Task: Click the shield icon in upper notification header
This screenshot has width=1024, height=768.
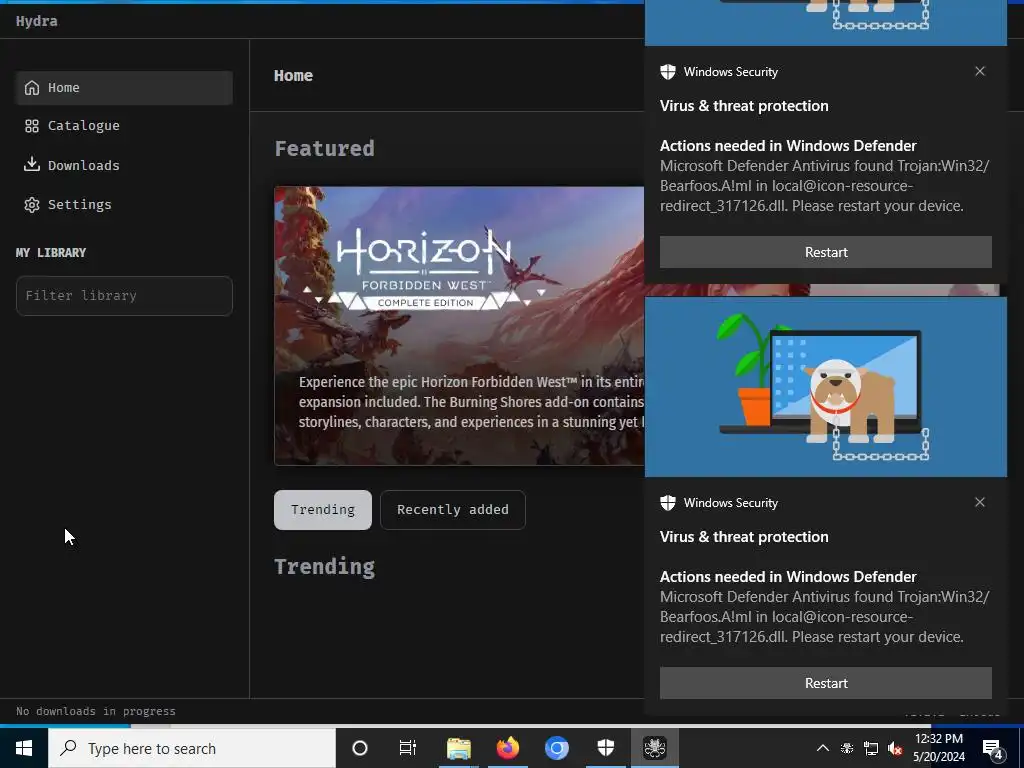Action: [x=667, y=72]
